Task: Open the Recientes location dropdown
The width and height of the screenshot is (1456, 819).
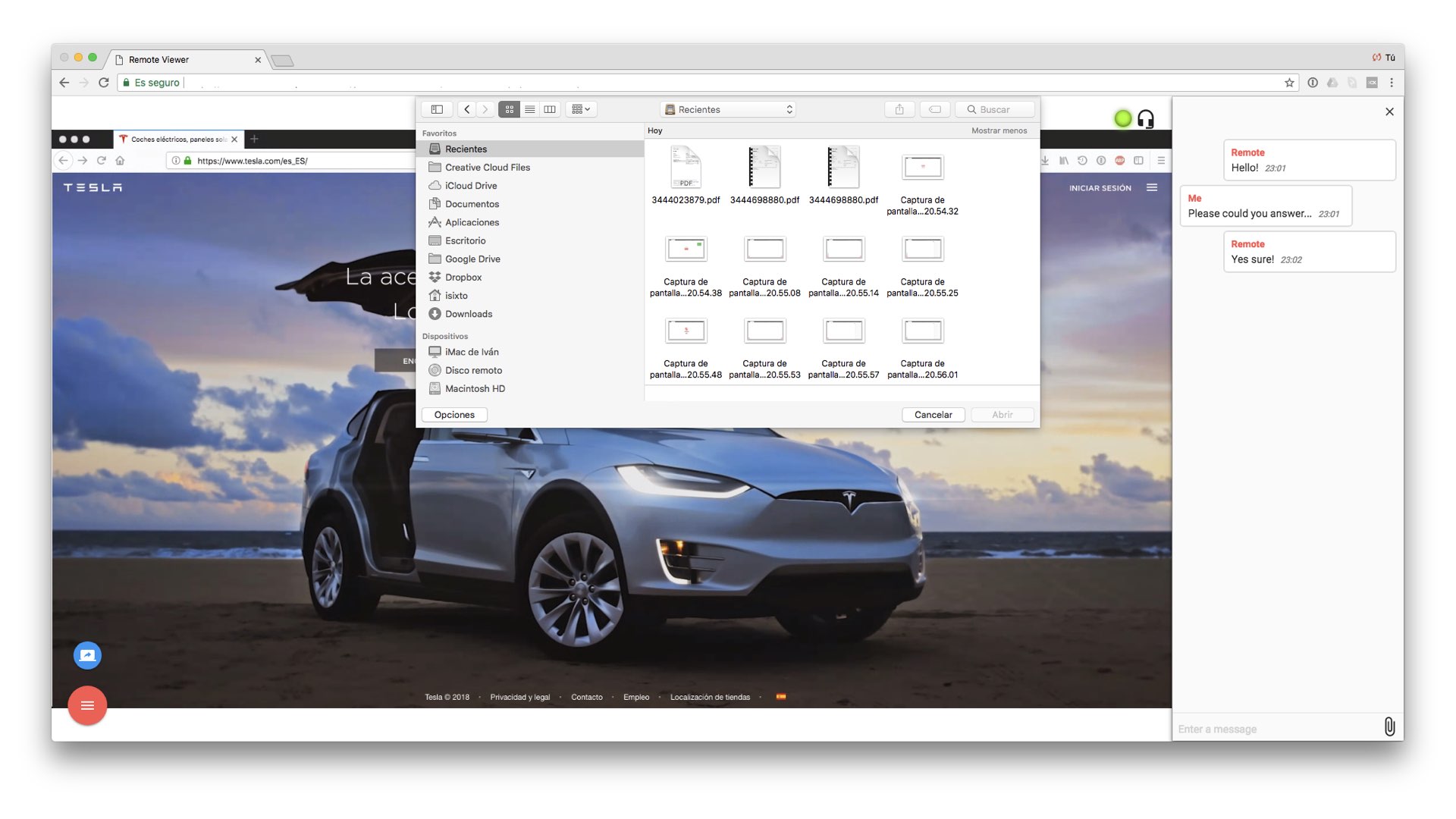Action: [x=728, y=109]
